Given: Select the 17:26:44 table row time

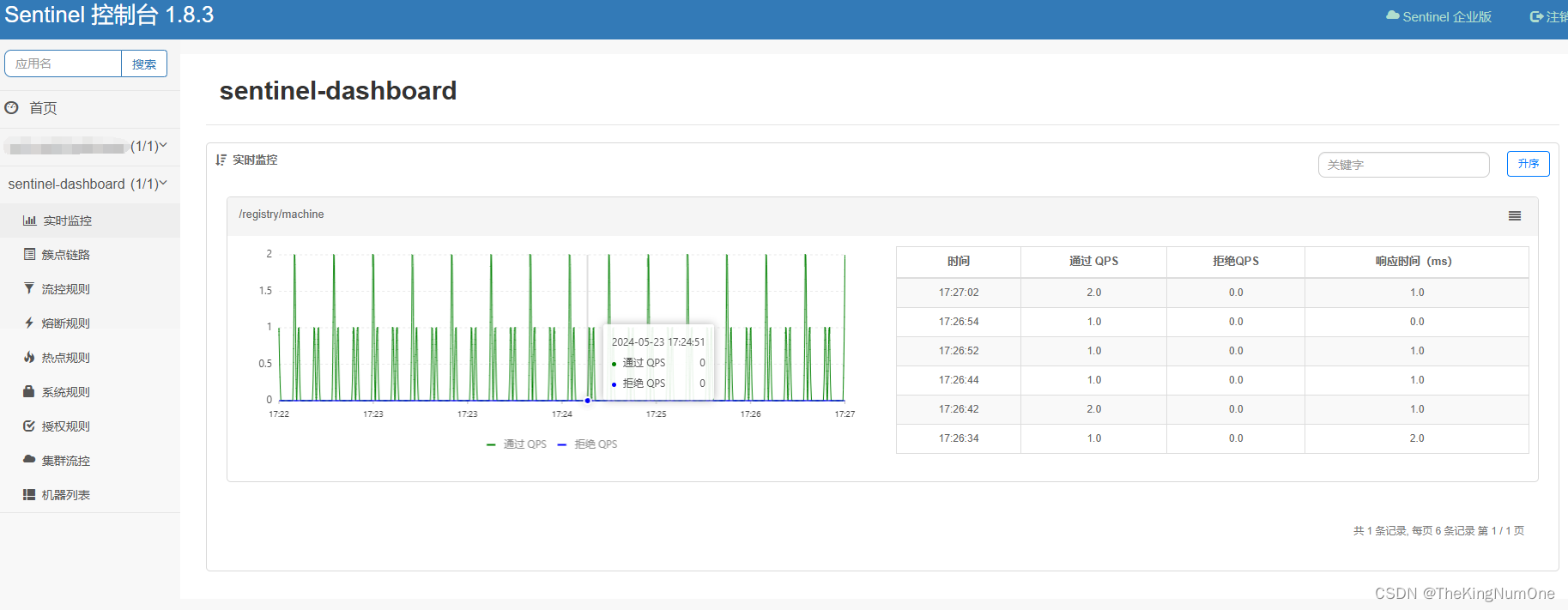Looking at the screenshot, I should [x=959, y=380].
